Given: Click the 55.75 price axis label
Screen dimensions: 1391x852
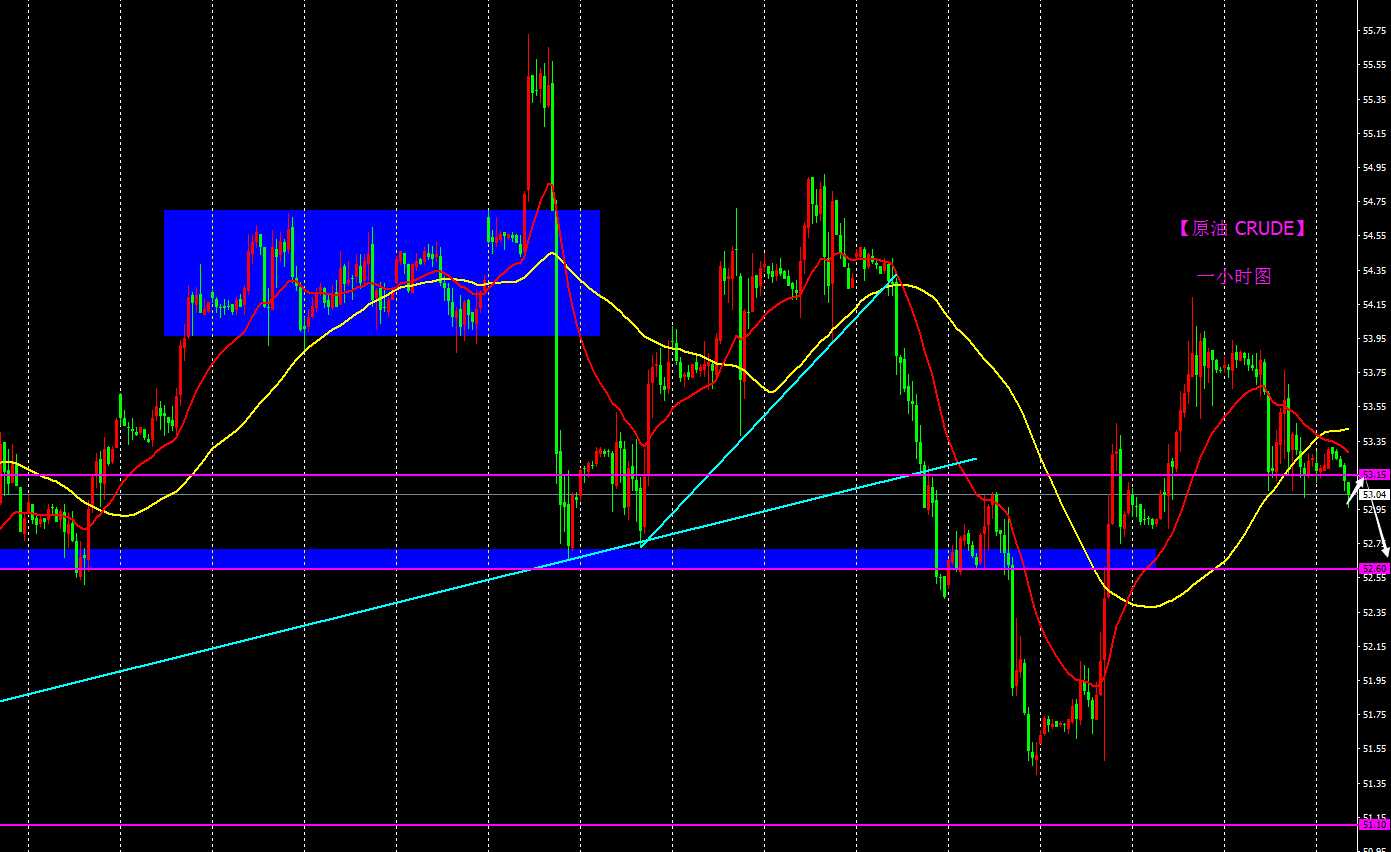Looking at the screenshot, I should [x=1374, y=31].
